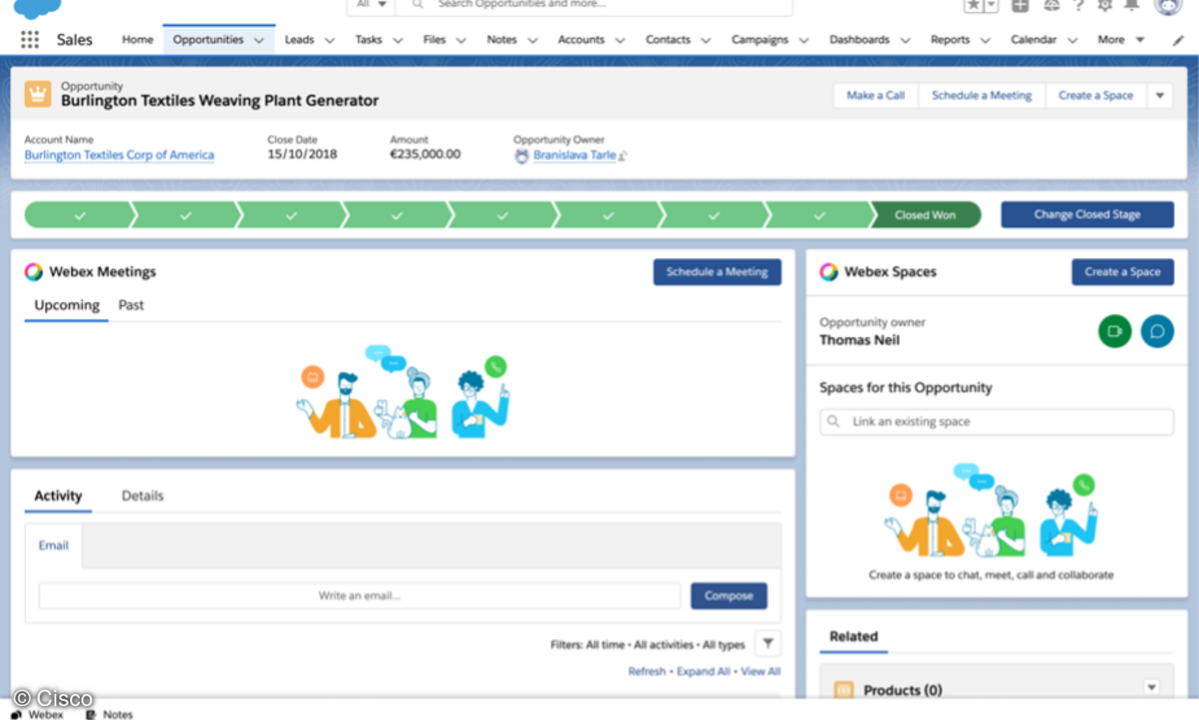Click the Webex Spaces logo icon

click(x=829, y=271)
